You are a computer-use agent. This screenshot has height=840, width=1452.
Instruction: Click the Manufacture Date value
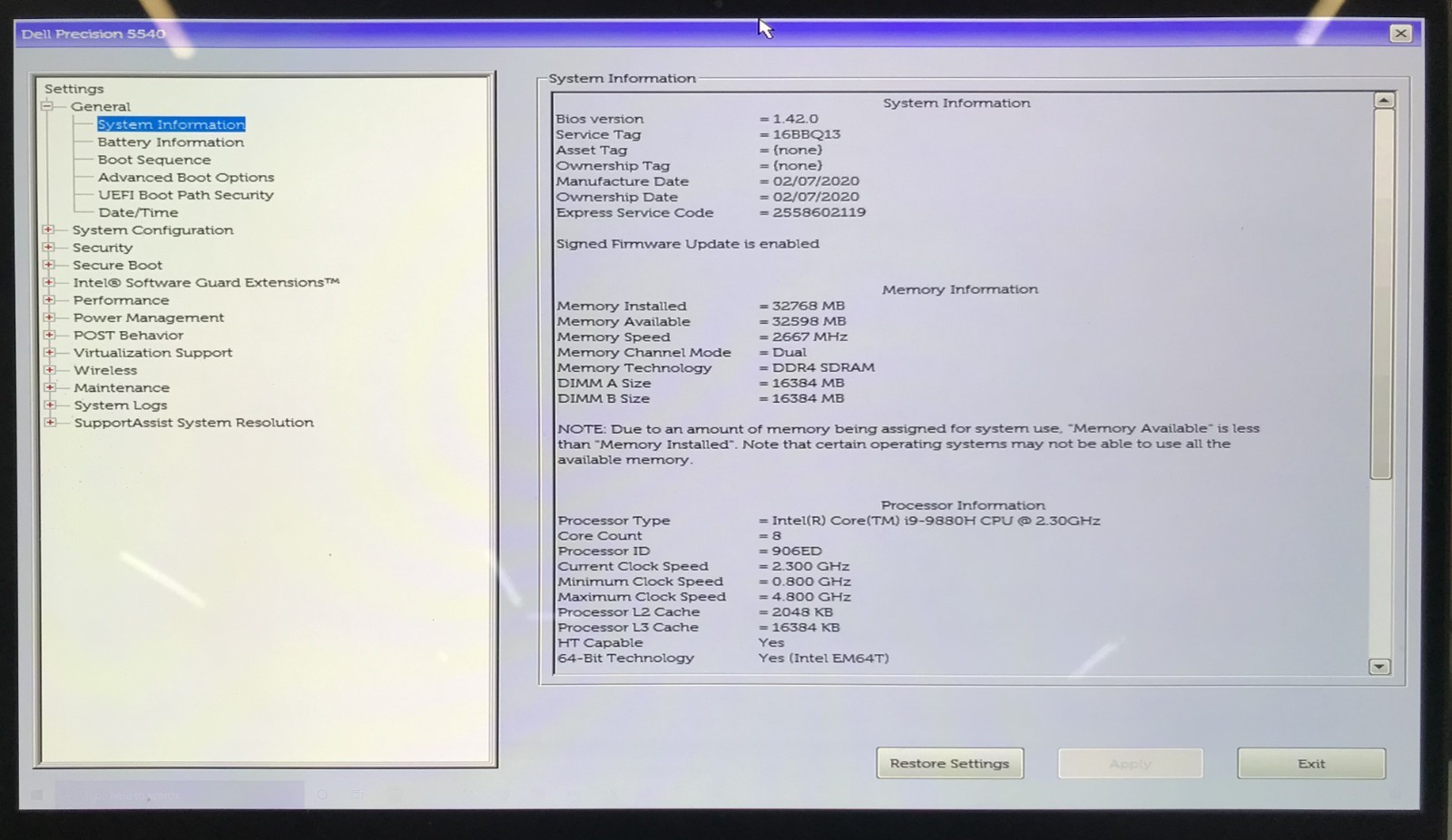point(816,181)
